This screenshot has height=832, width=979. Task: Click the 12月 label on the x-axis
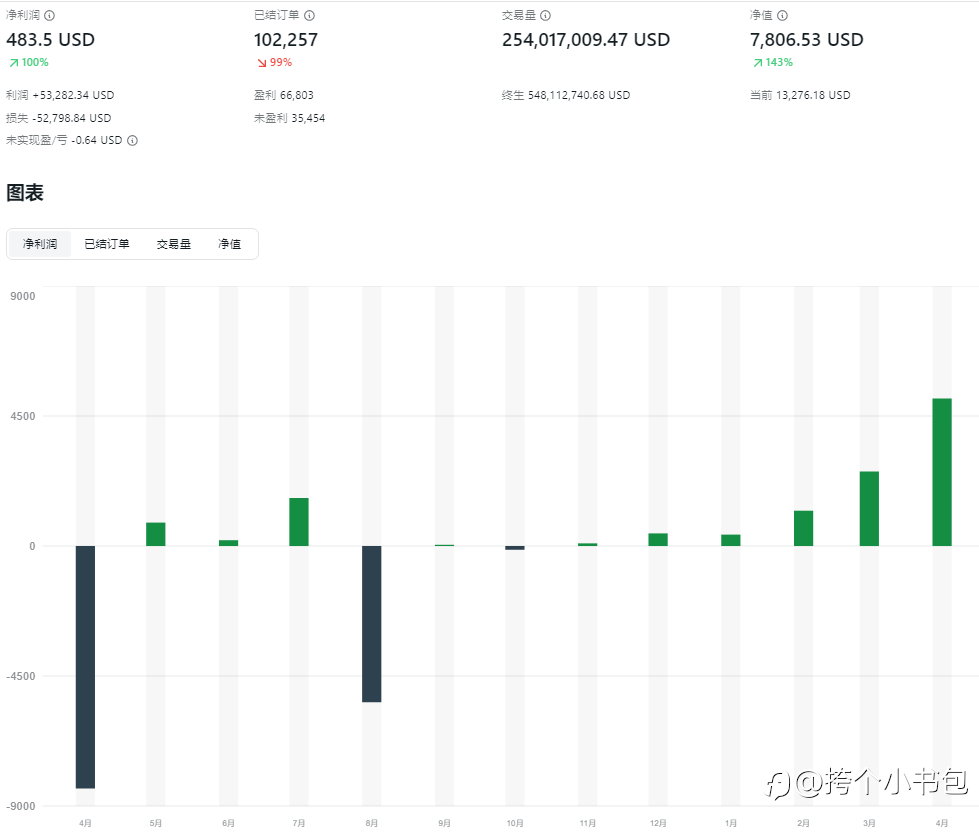[658, 823]
